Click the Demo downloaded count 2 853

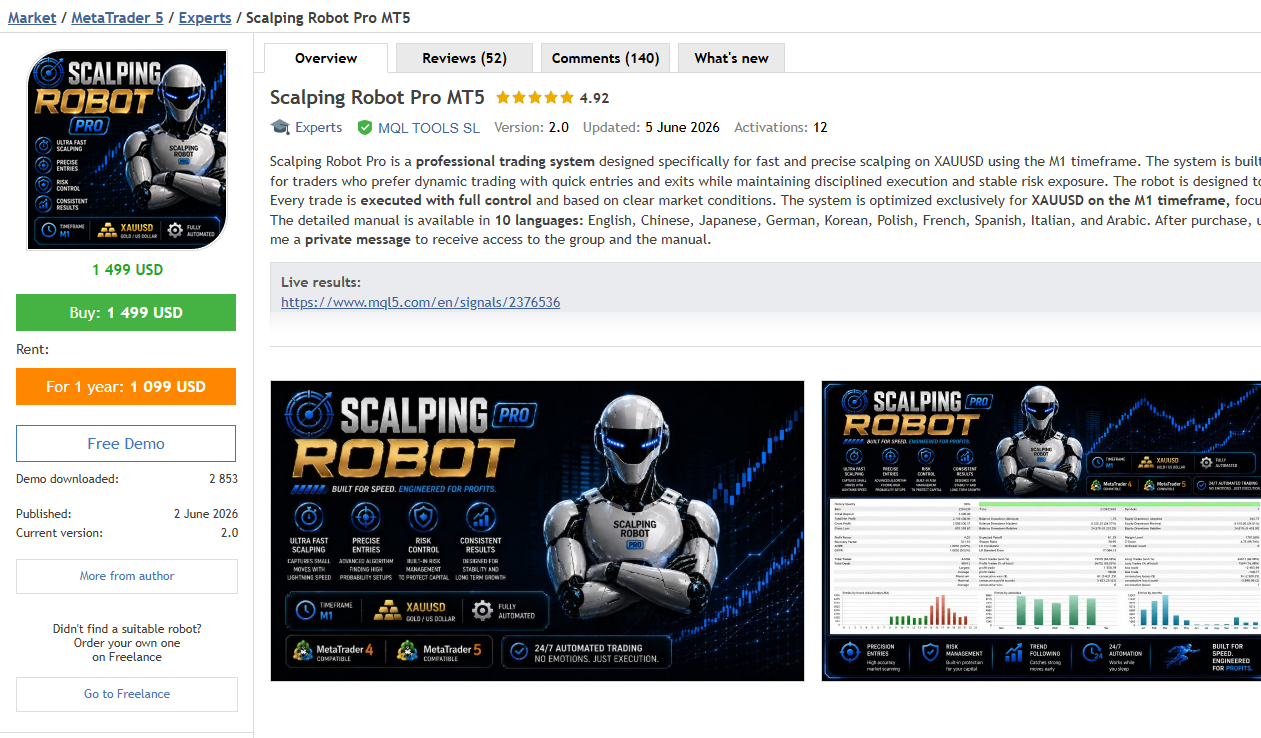(x=223, y=479)
